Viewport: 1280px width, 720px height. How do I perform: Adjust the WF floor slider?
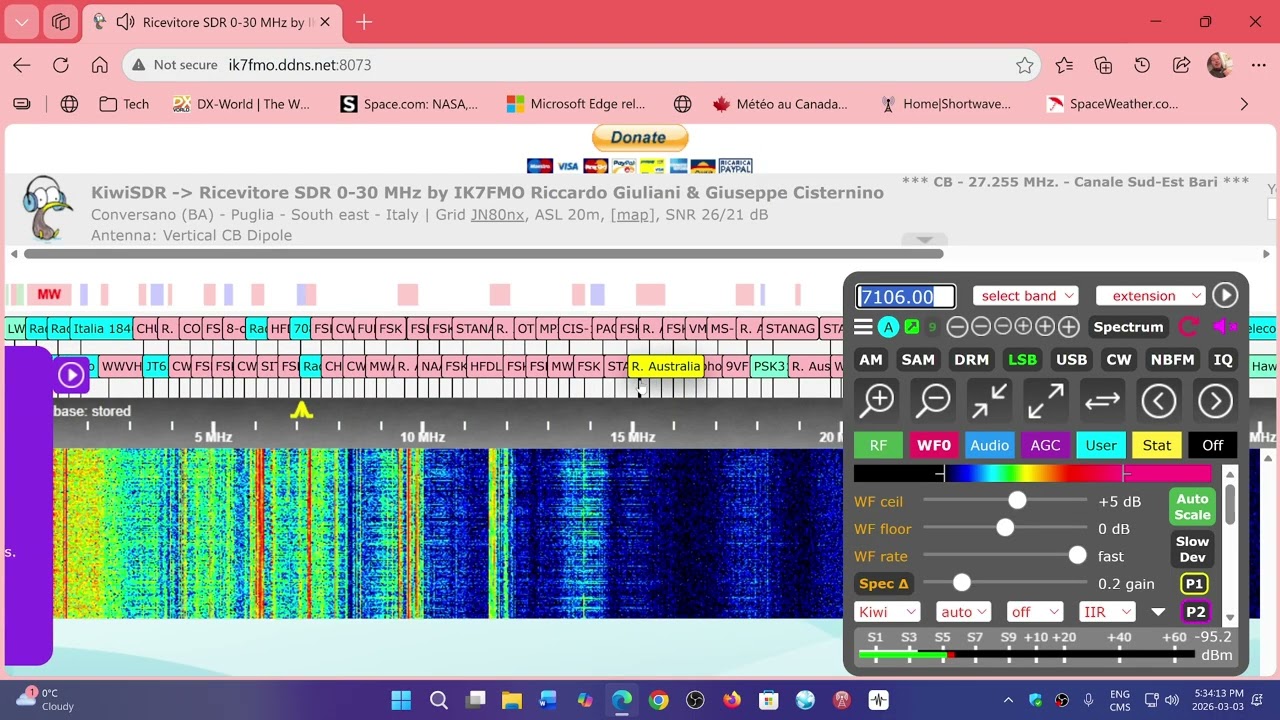[1005, 529]
